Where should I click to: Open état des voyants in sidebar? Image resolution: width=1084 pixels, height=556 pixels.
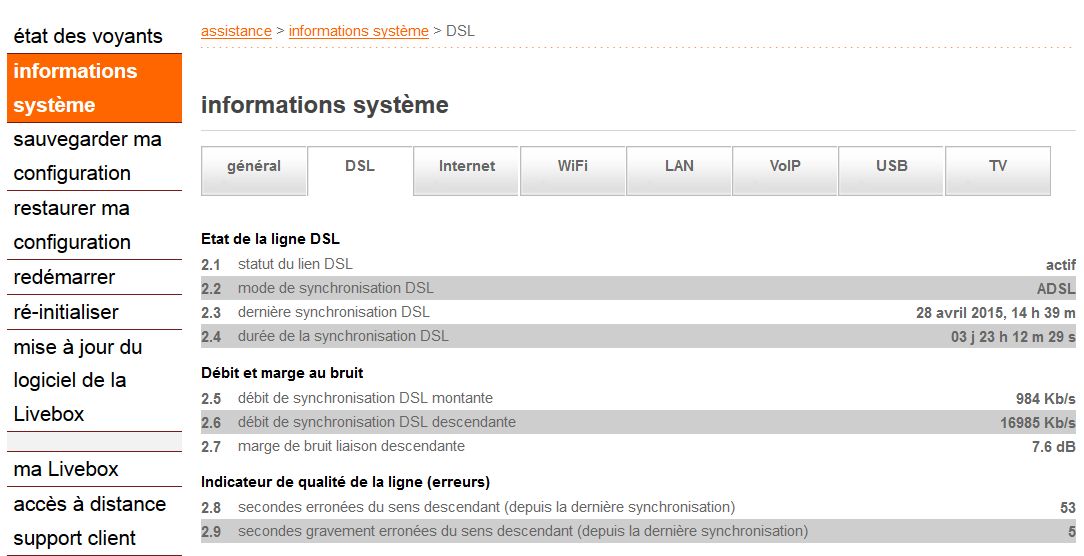(88, 36)
